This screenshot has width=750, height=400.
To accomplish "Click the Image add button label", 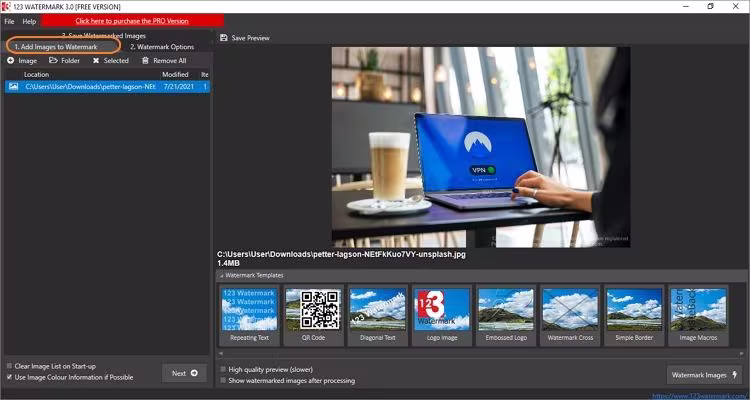I will 27,61.
